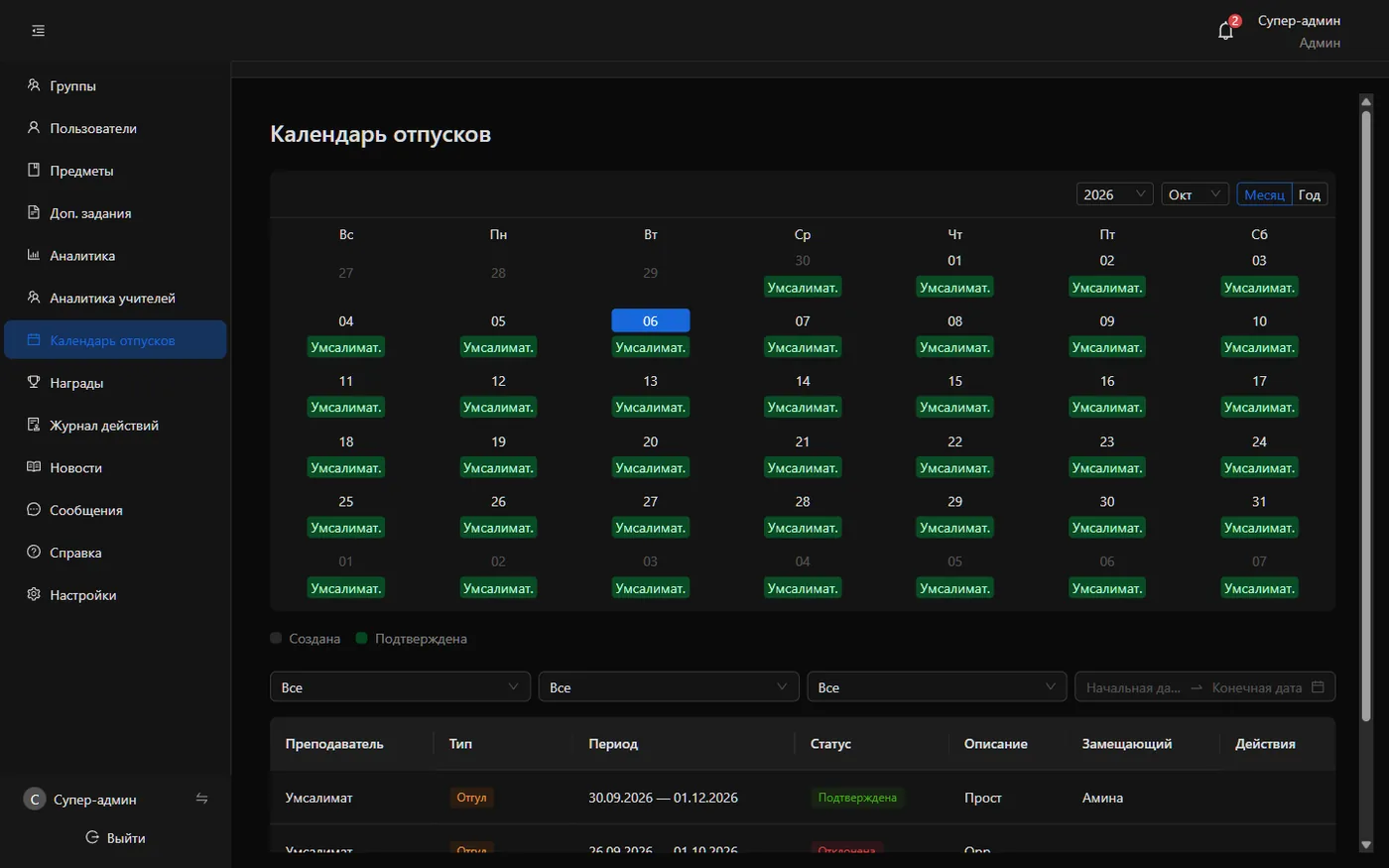This screenshot has width=1389, height=868.
Task: Click the Аналитика учителей icon
Action: pos(34,298)
